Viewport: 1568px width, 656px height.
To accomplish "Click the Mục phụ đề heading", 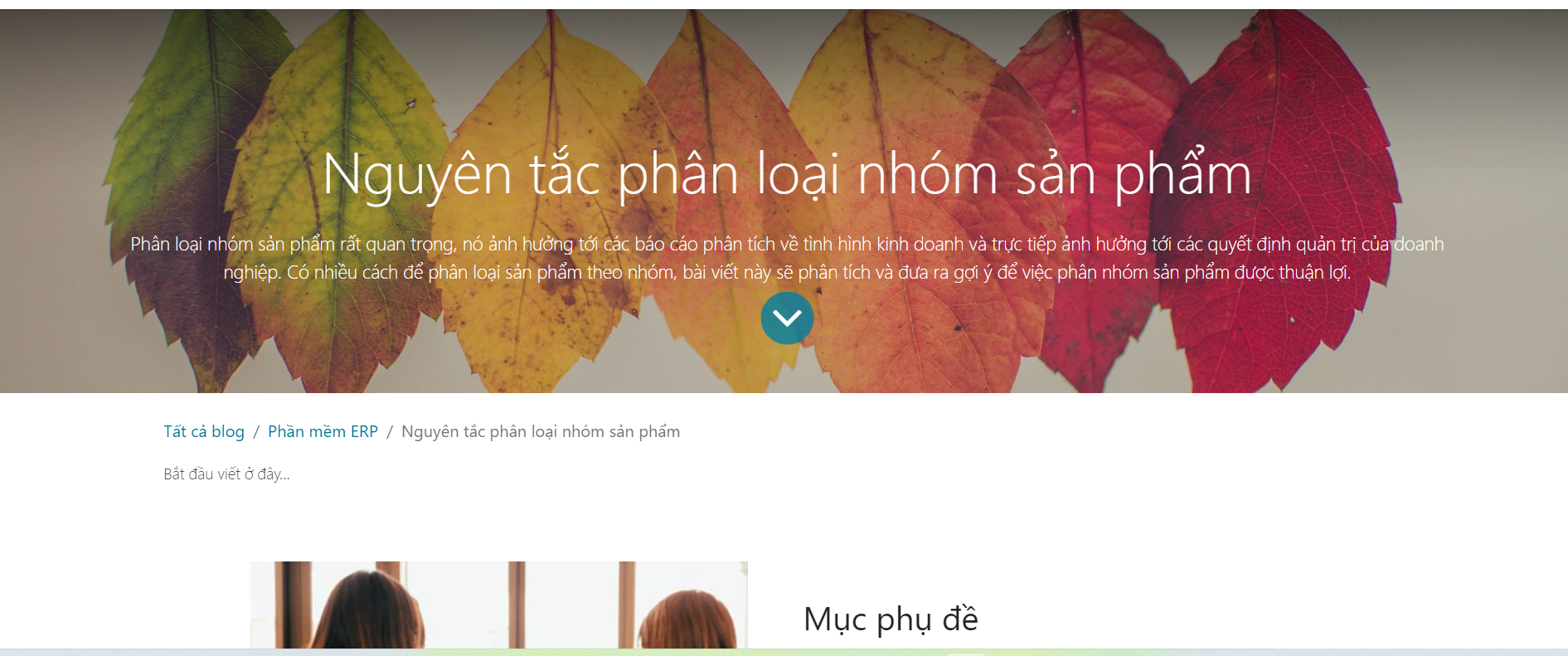I will click(x=891, y=619).
